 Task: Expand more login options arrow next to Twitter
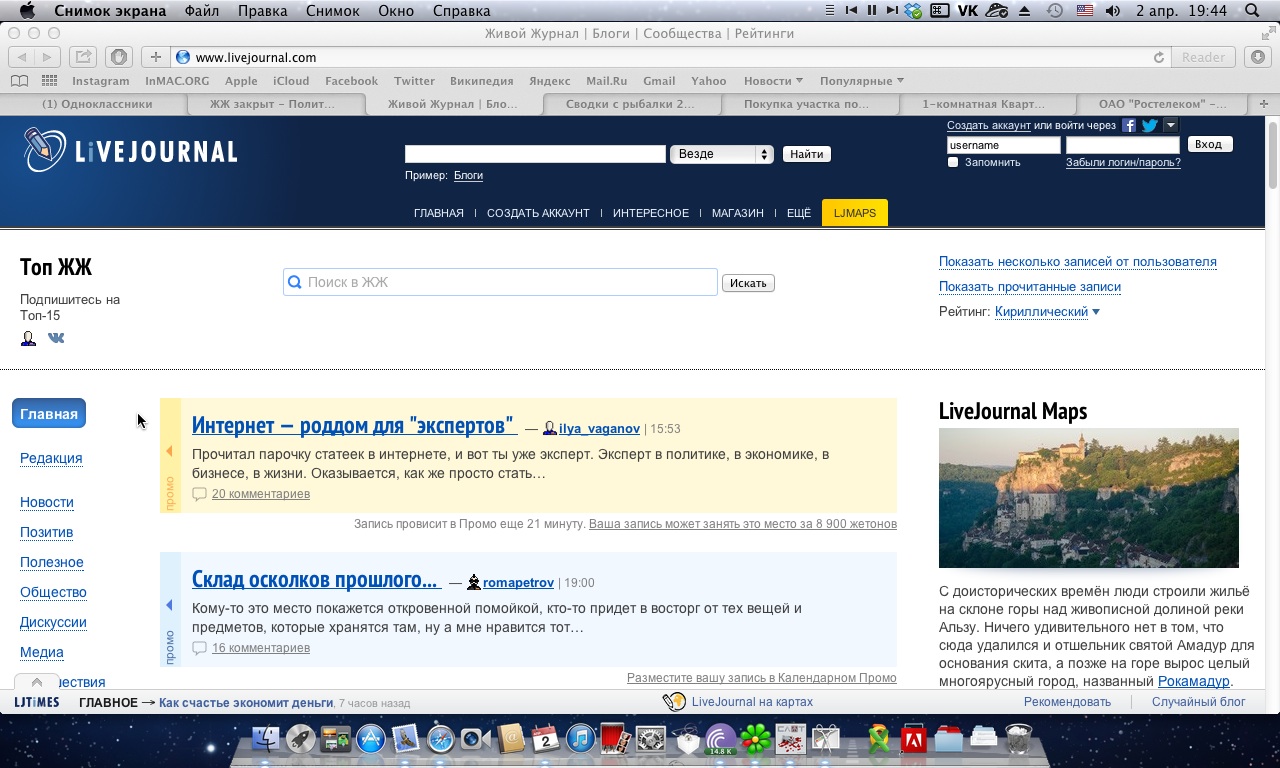(1171, 125)
